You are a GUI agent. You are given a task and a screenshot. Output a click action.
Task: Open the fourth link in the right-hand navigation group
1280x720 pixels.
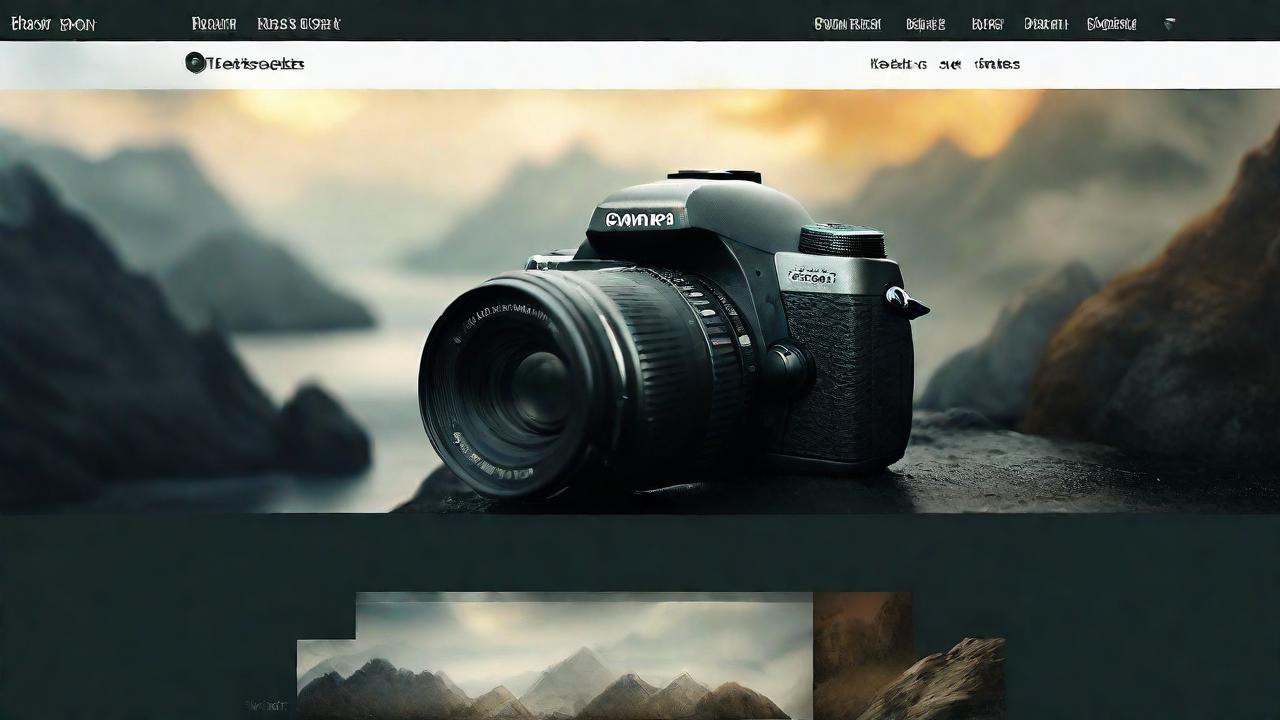pyautogui.click(x=1046, y=24)
